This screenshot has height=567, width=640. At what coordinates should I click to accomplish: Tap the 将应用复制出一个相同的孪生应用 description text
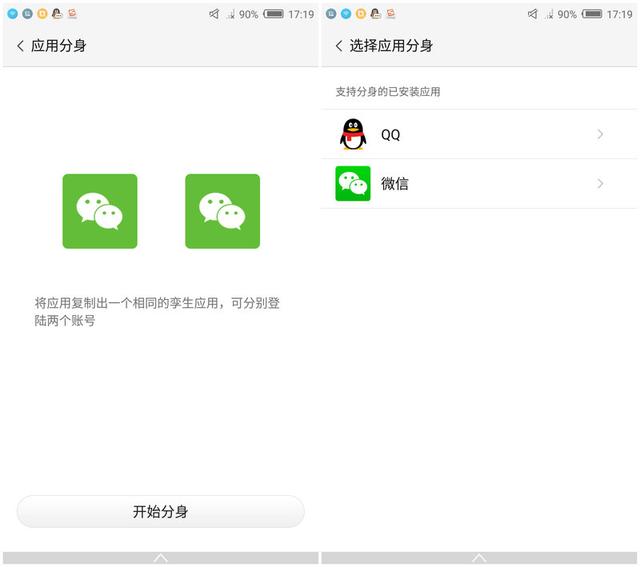pos(157,311)
